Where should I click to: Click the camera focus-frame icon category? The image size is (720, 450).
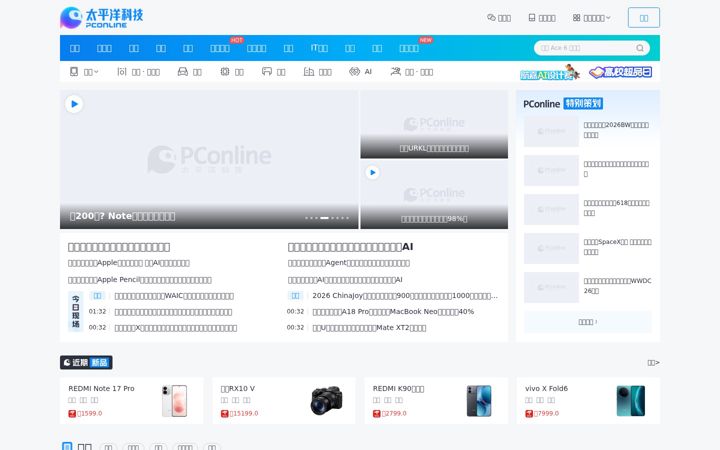coord(122,72)
